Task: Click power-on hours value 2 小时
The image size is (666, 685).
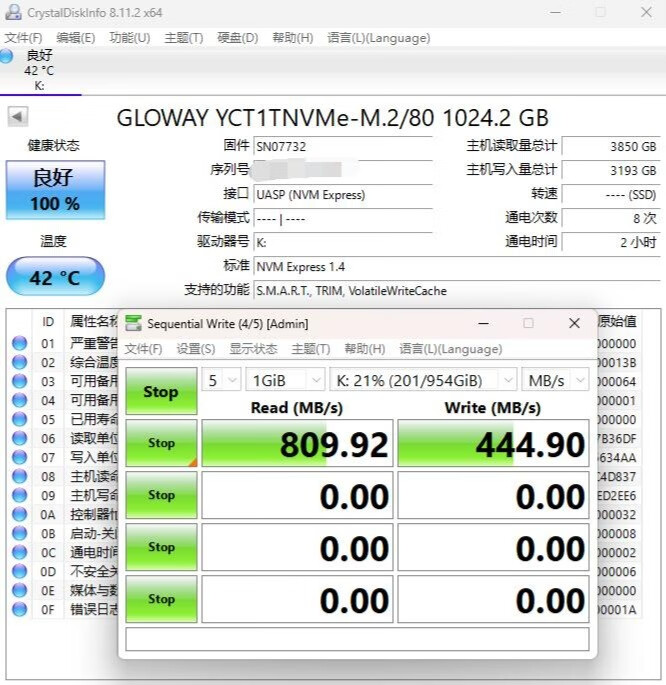Action: click(x=611, y=242)
